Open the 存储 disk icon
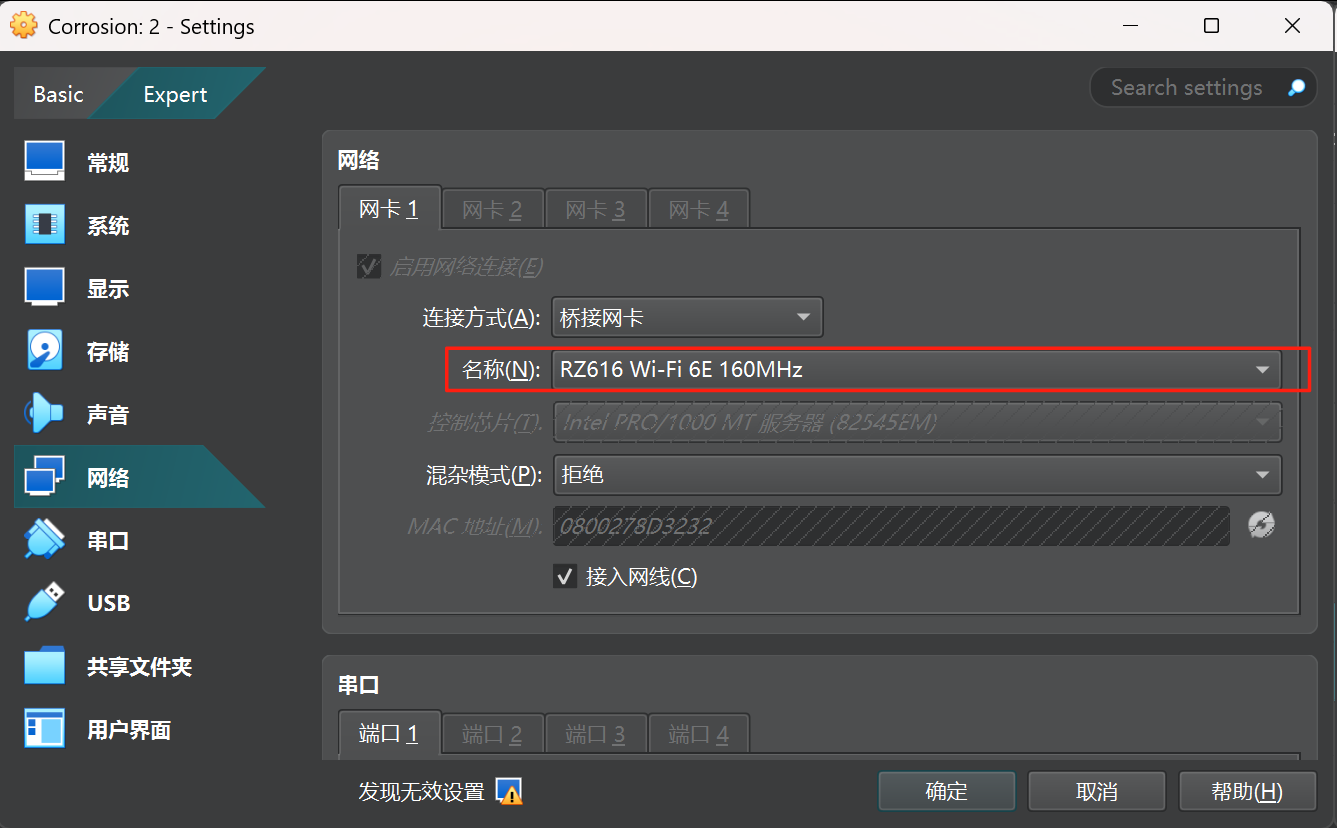This screenshot has width=1337, height=828. (x=44, y=351)
